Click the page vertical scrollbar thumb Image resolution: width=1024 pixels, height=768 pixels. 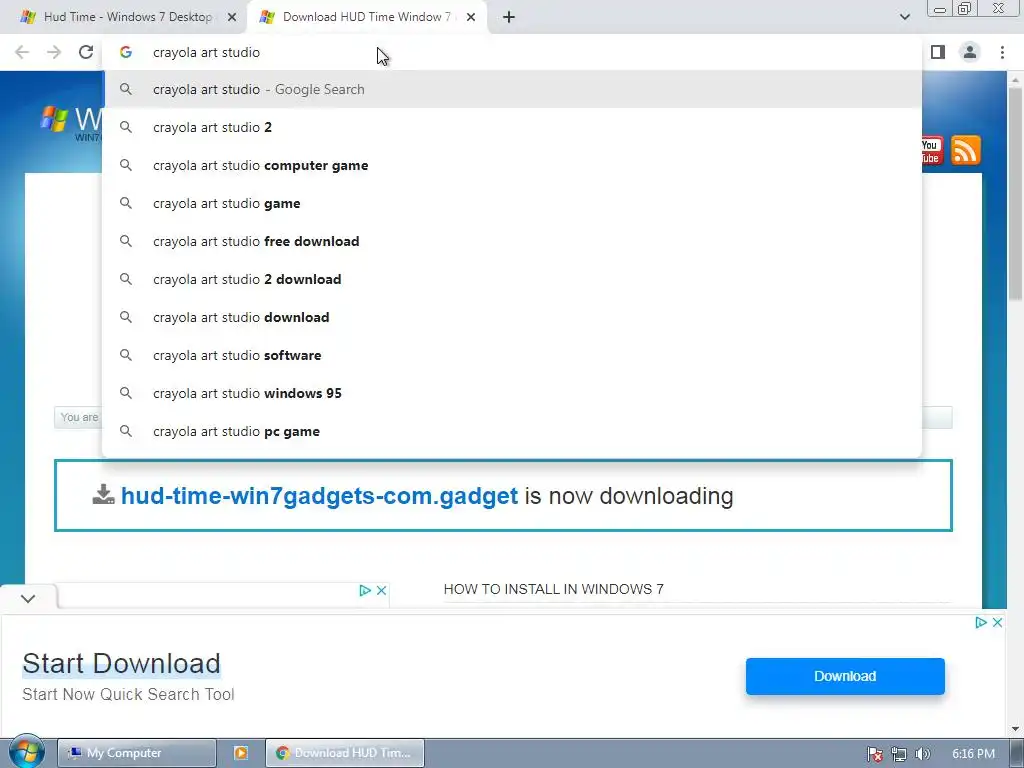(1015, 193)
